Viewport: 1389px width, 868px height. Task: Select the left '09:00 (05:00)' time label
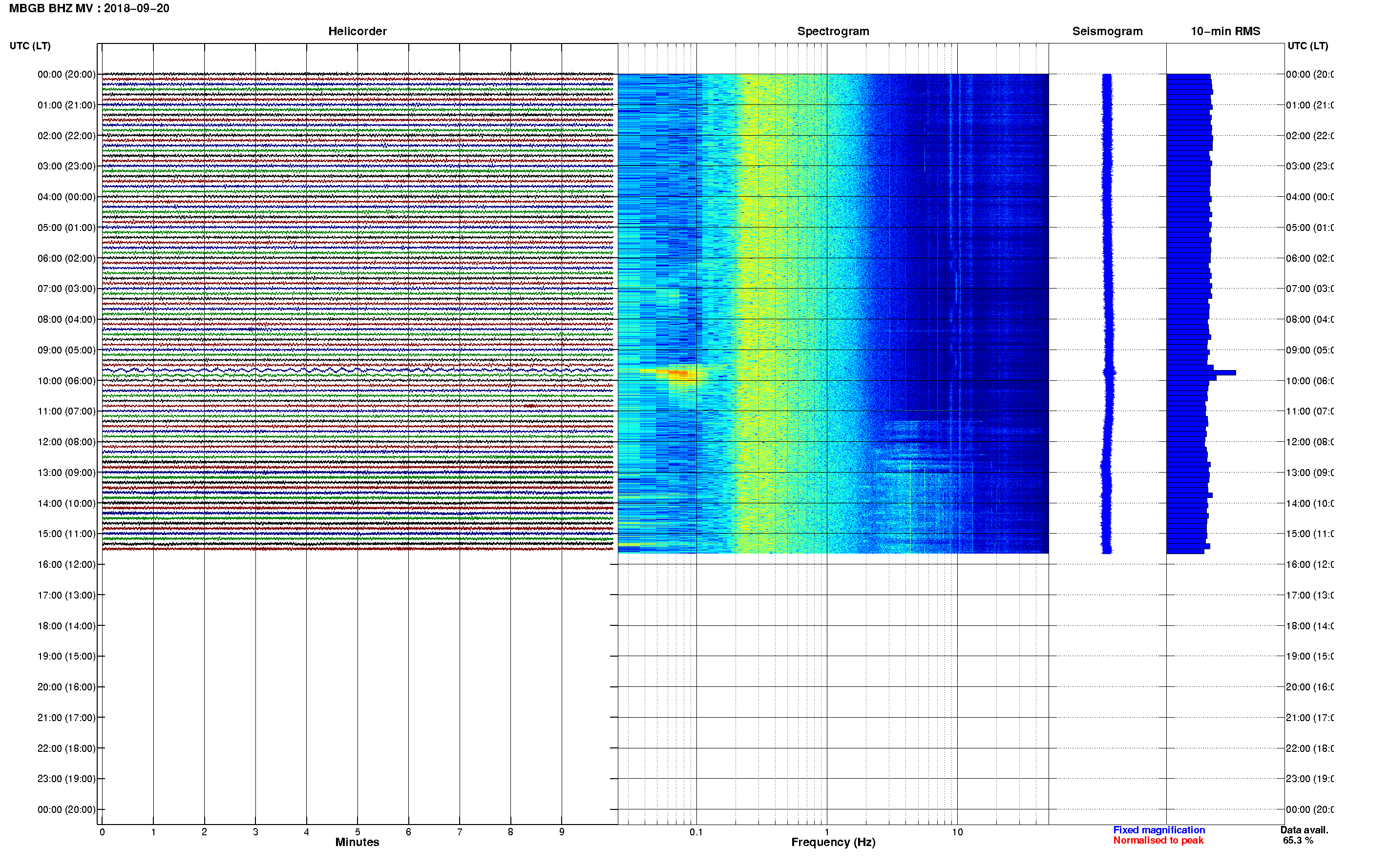66,350
